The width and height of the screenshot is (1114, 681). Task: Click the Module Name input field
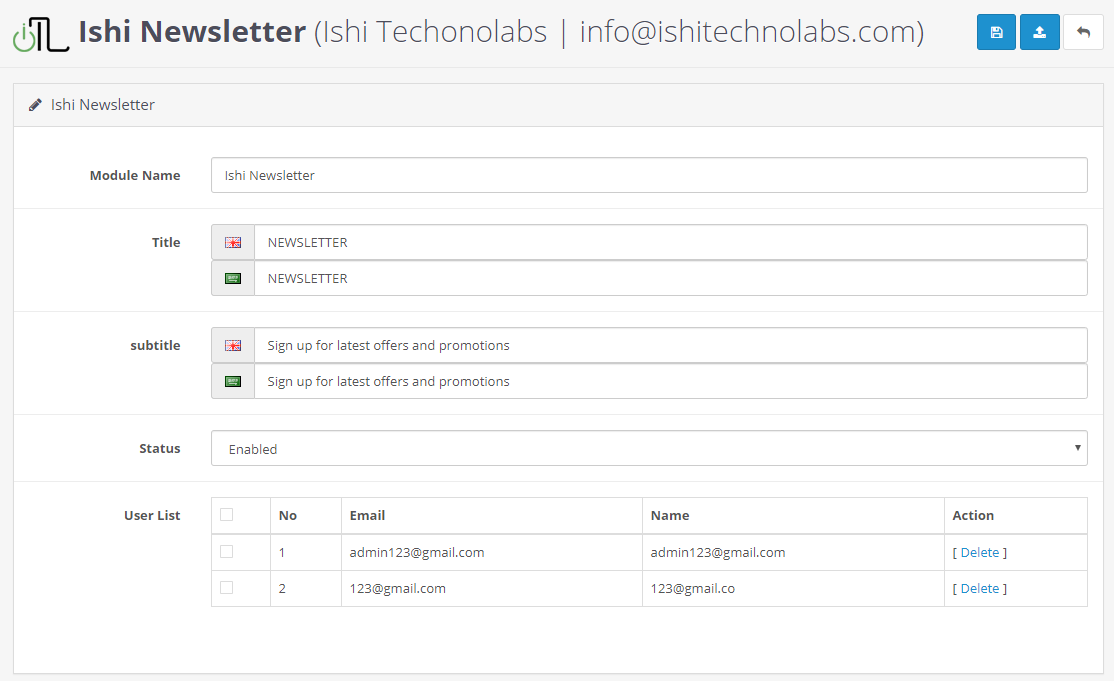point(649,175)
